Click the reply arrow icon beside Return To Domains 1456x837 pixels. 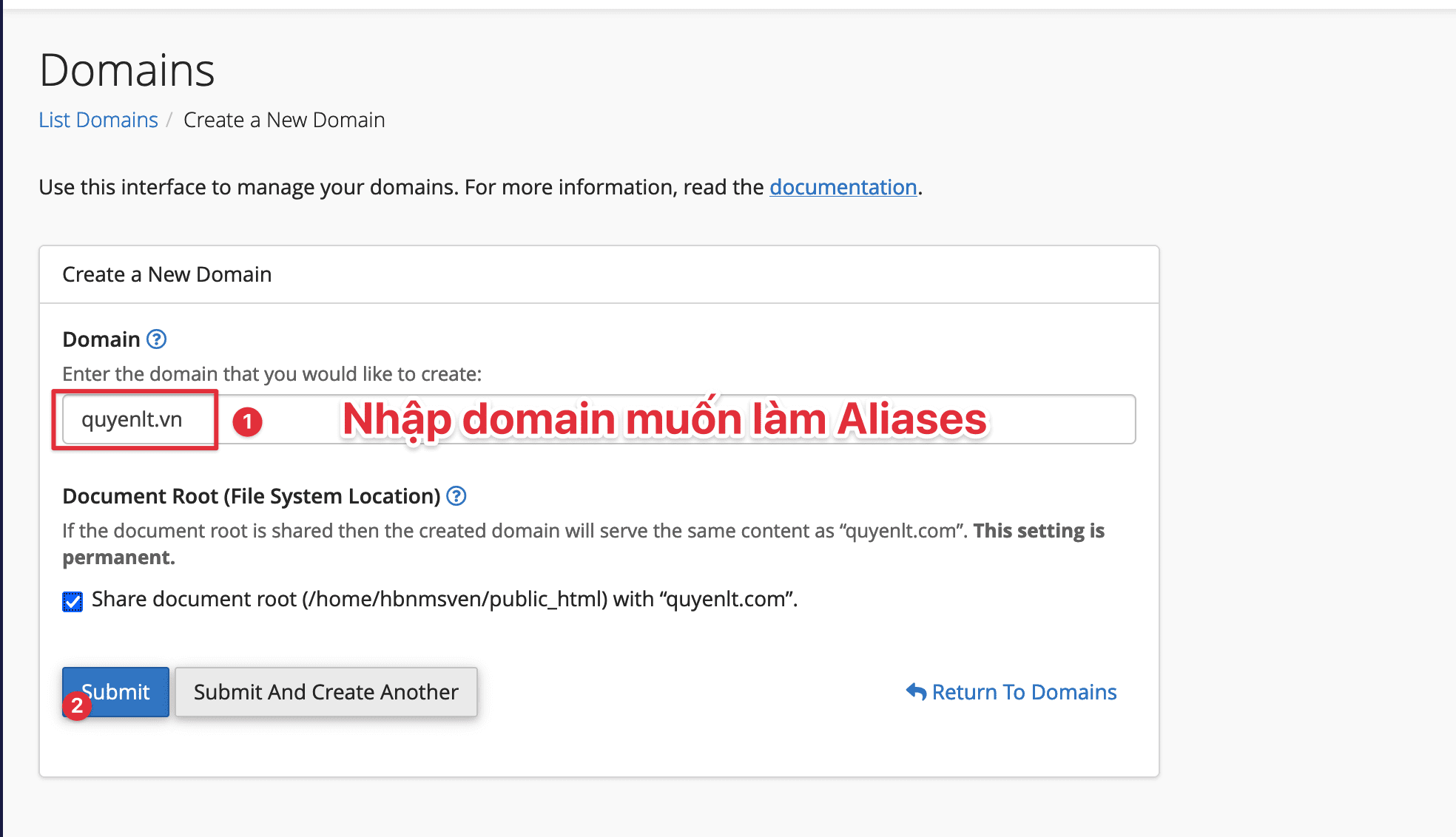click(916, 692)
